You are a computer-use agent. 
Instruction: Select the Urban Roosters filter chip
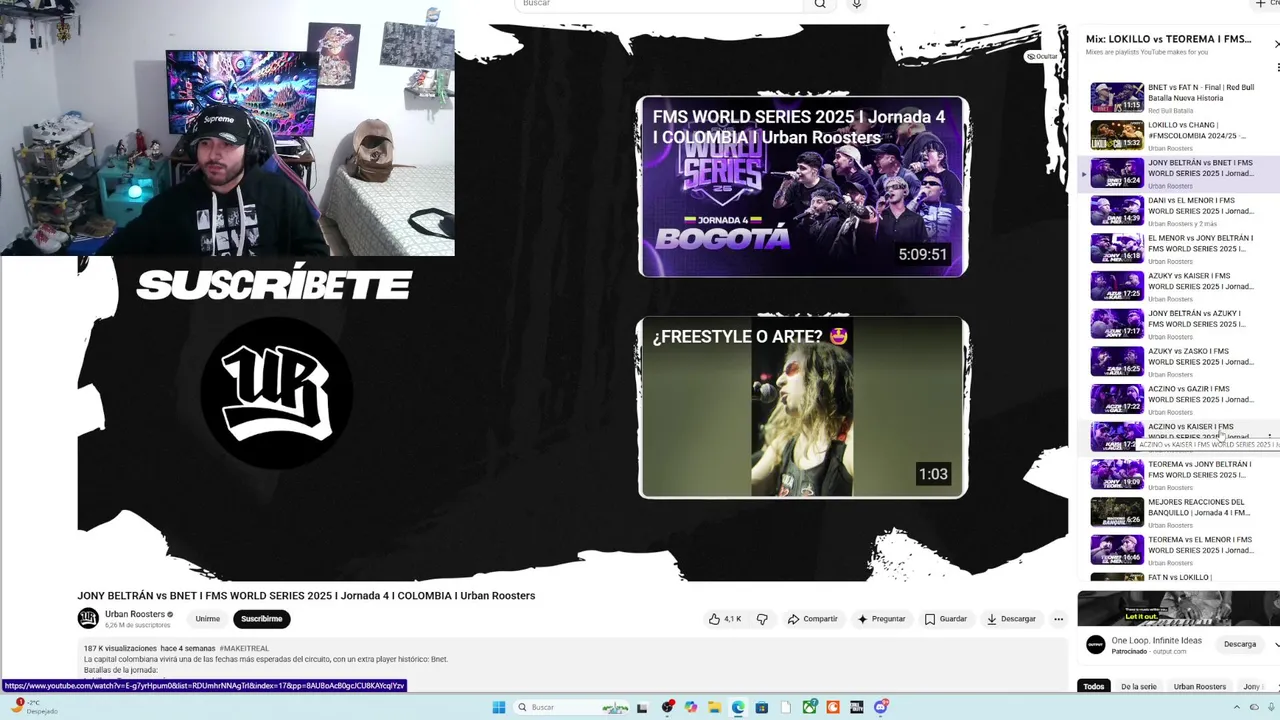(1199, 687)
